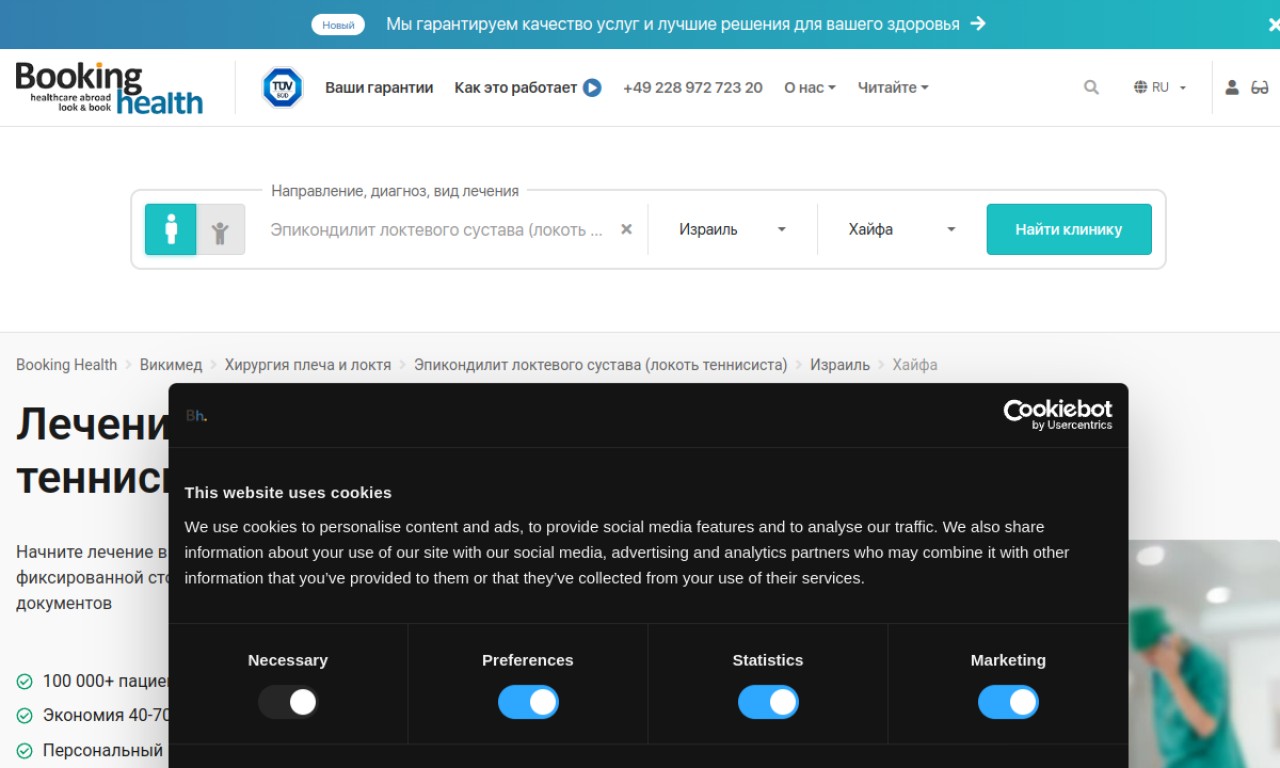Image resolution: width=1280 pixels, height=768 pixels.
Task: Open search with the magnifier icon
Action: (x=1091, y=88)
